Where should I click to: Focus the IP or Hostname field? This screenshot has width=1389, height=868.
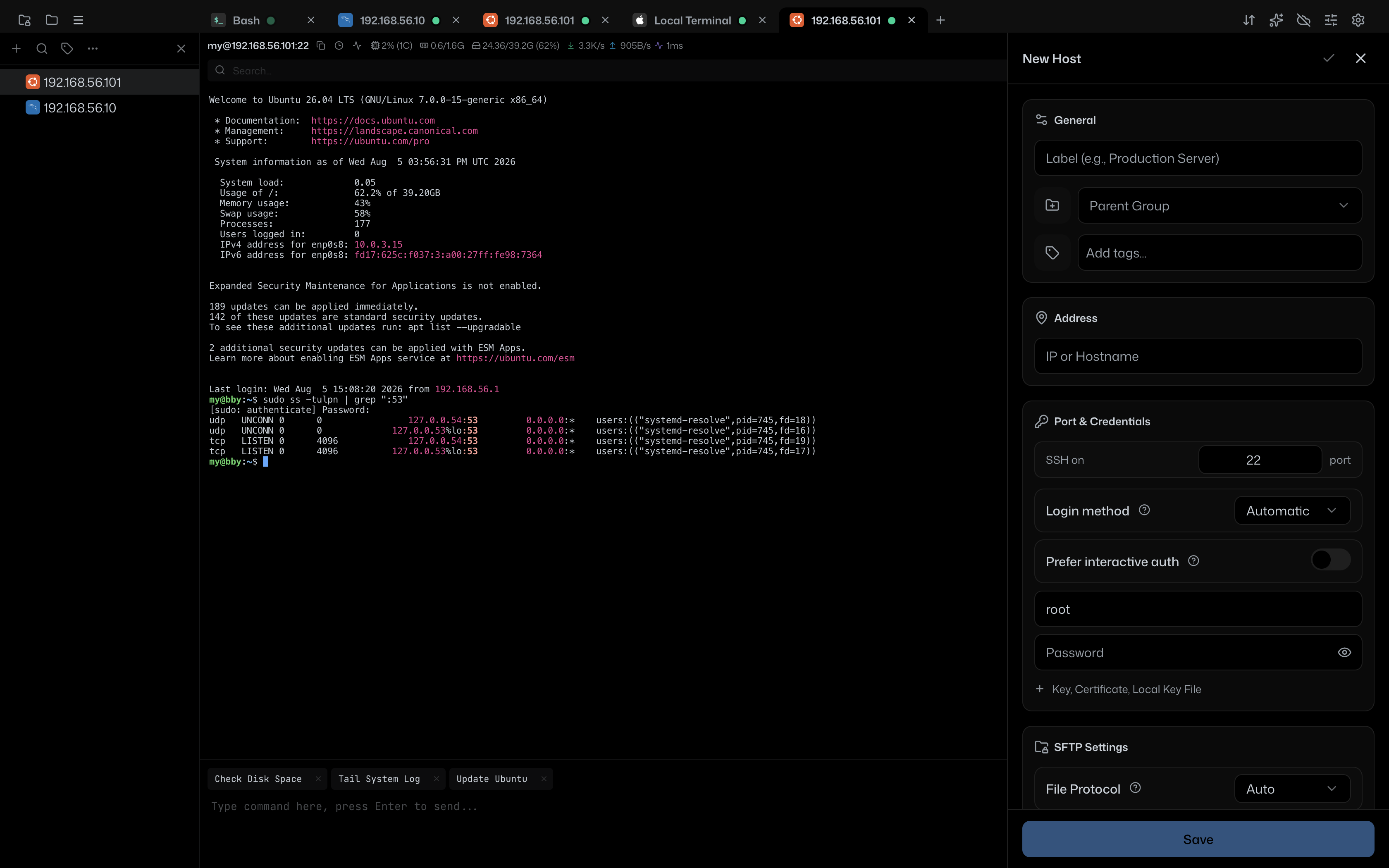pos(1198,356)
